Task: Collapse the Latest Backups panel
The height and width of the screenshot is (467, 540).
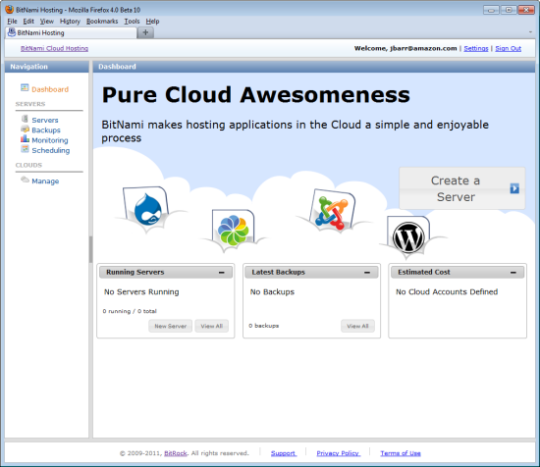Action: pos(367,272)
